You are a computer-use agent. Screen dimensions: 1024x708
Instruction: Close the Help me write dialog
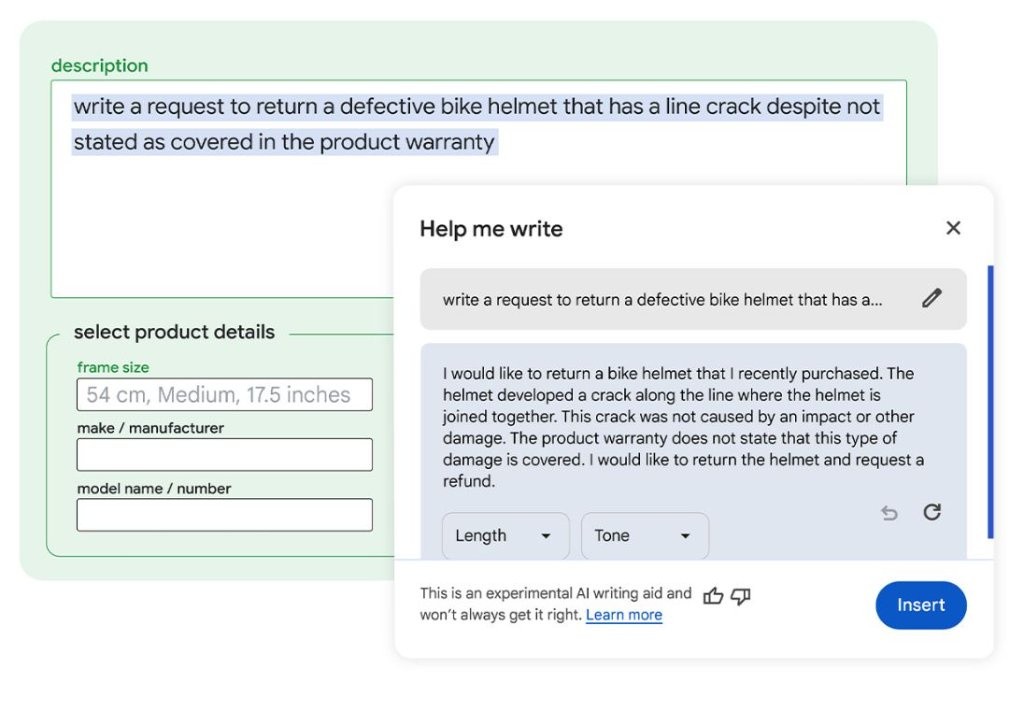pos(953,228)
